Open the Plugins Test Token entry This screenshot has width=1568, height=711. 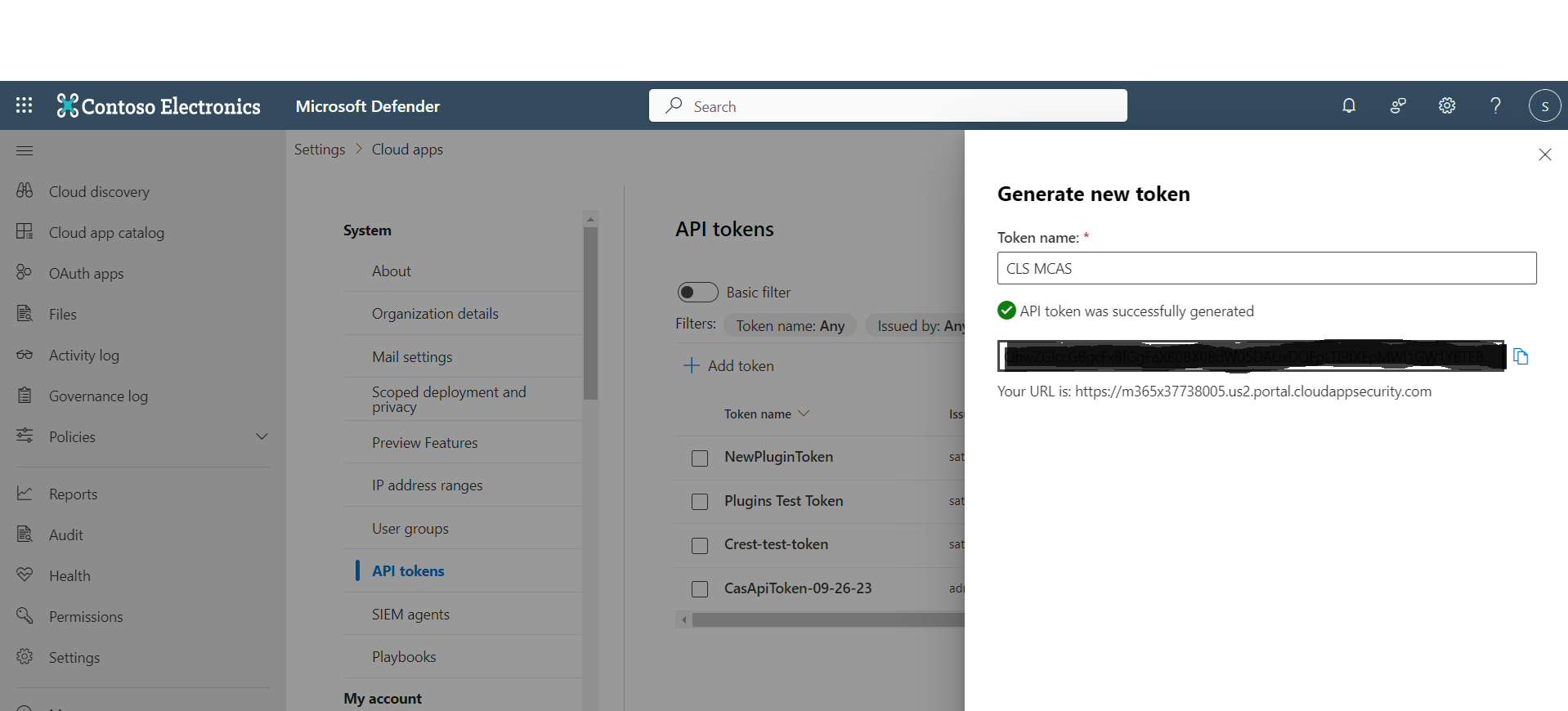tap(783, 500)
